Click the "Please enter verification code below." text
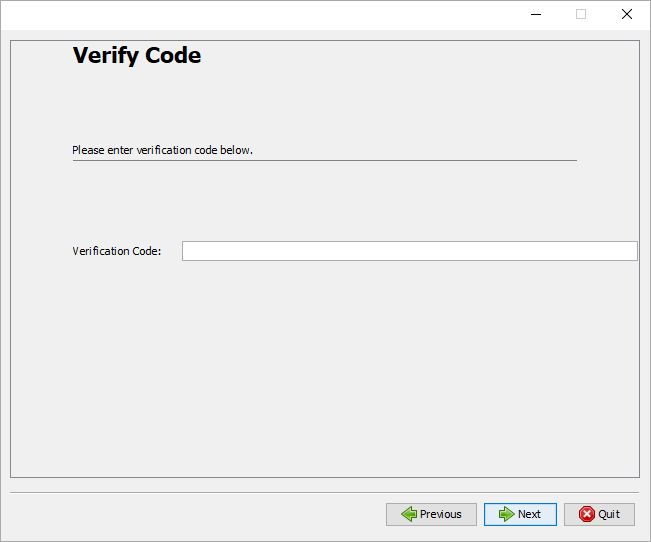Image resolution: width=651 pixels, height=542 pixels. tap(162, 151)
